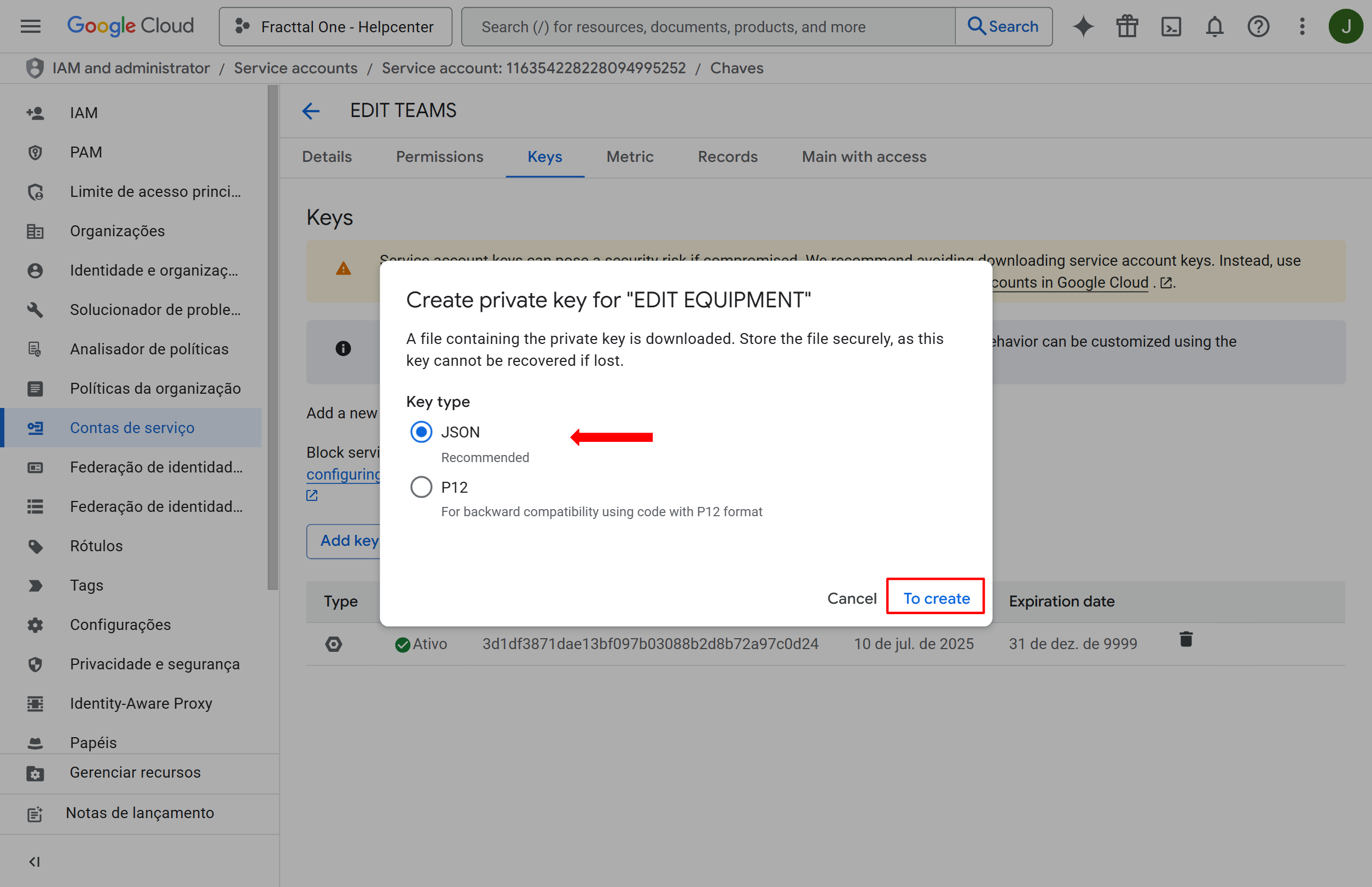Viewport: 1372px width, 887px height.
Task: Delete the key using the trash icon
Action: (1185, 639)
